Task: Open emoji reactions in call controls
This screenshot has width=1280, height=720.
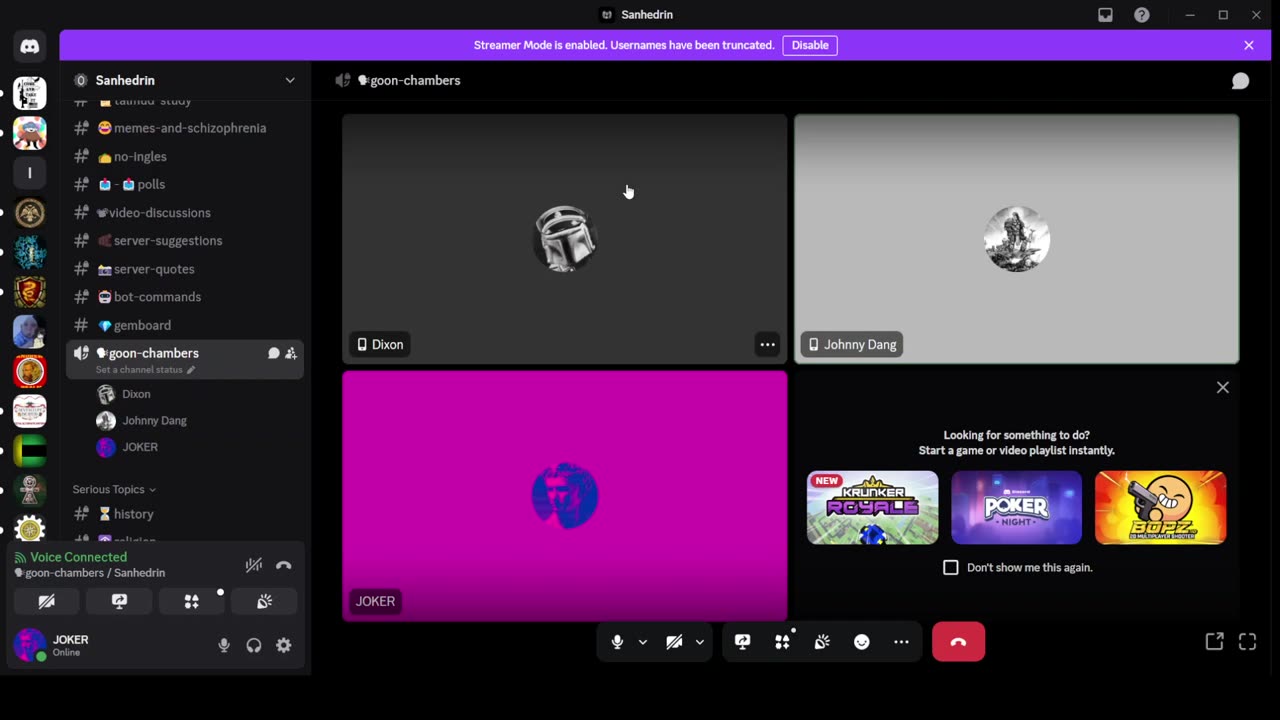Action: point(862,642)
